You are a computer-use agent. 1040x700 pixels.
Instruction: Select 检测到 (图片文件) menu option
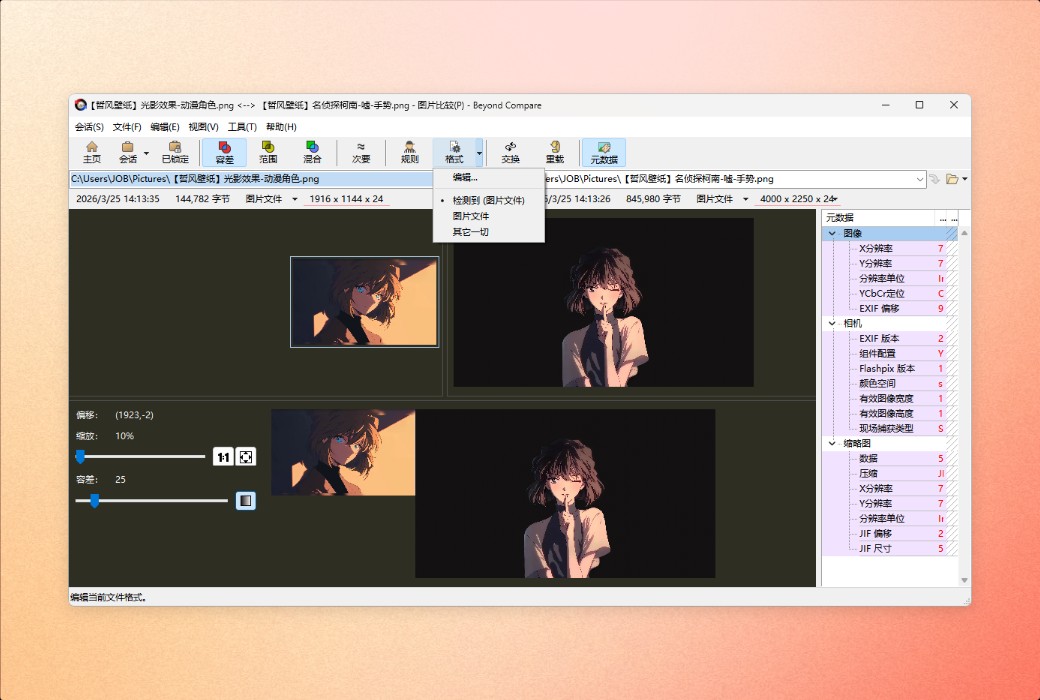(x=488, y=200)
